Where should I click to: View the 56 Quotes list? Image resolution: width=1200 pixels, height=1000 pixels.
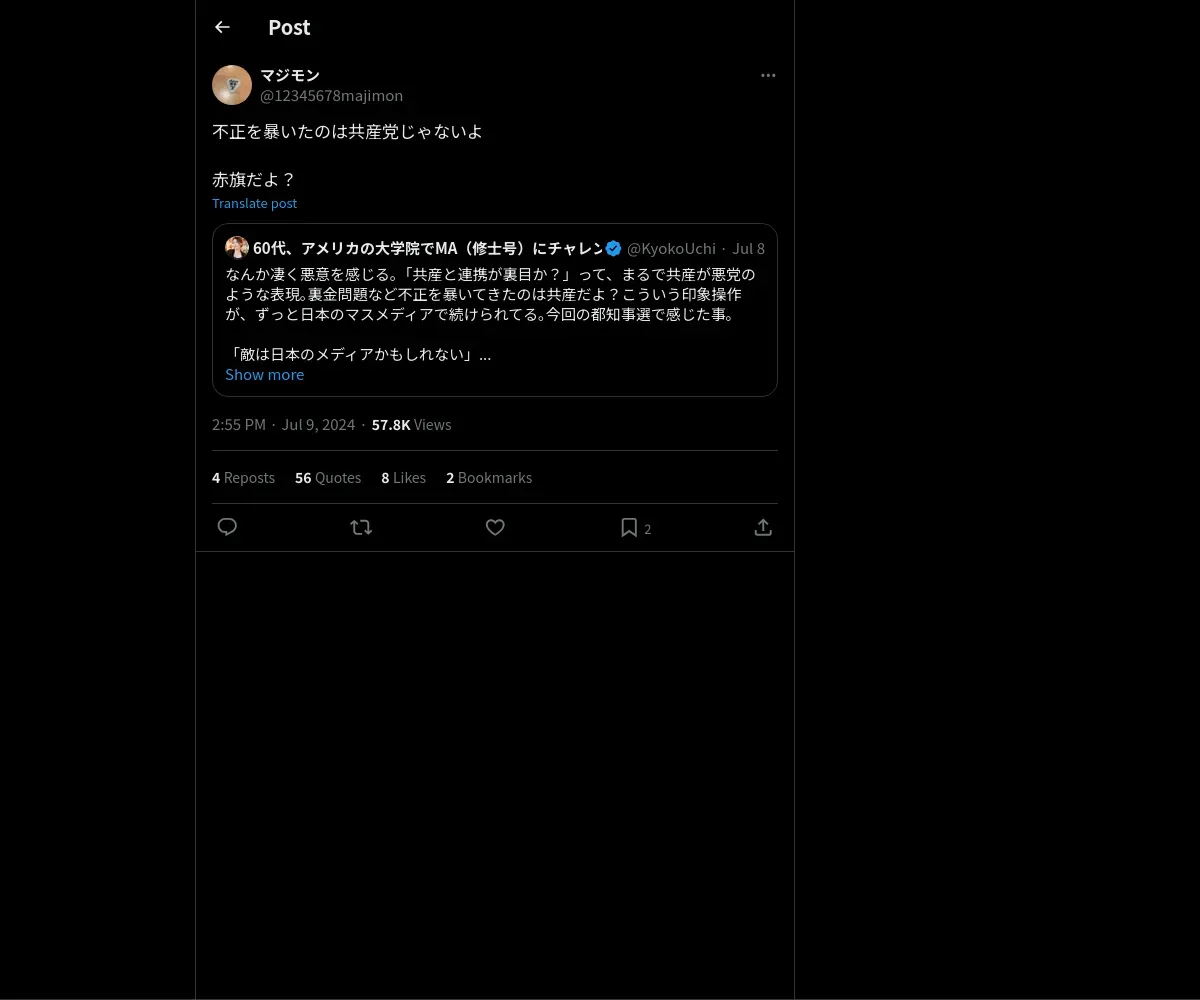(328, 478)
